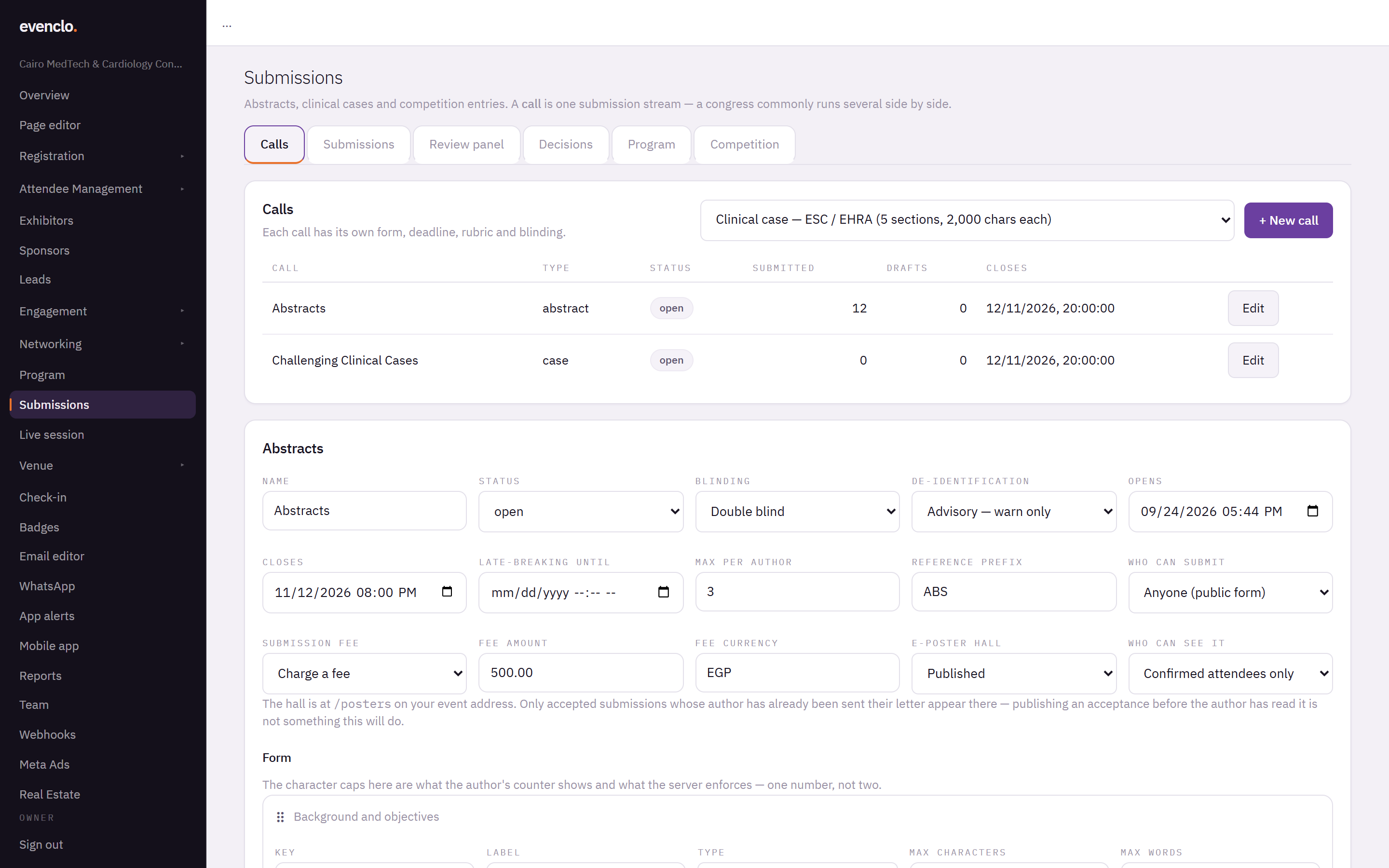This screenshot has height=868, width=1389.
Task: Switch to the Review panel tab
Action: click(x=467, y=145)
